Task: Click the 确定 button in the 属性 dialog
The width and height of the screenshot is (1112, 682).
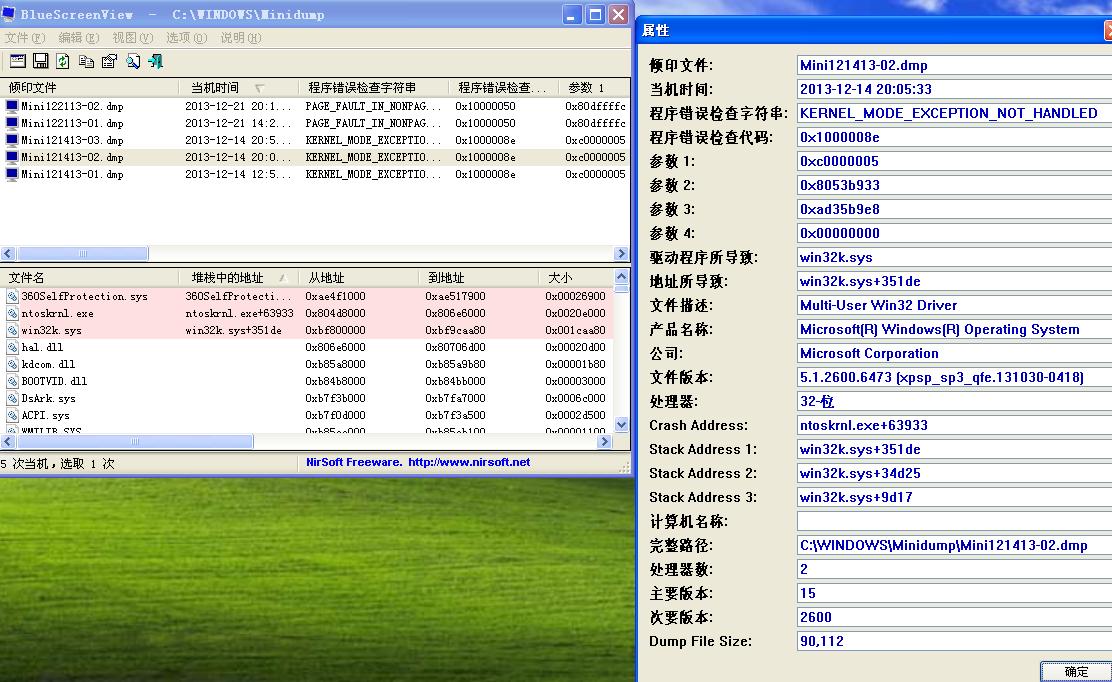Action: 1076,672
